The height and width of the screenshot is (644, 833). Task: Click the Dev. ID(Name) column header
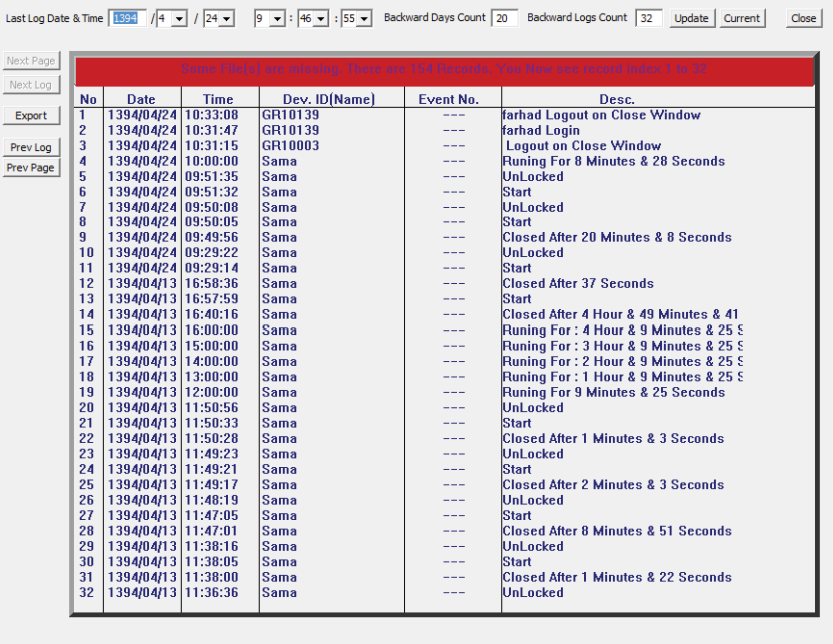pos(331,99)
